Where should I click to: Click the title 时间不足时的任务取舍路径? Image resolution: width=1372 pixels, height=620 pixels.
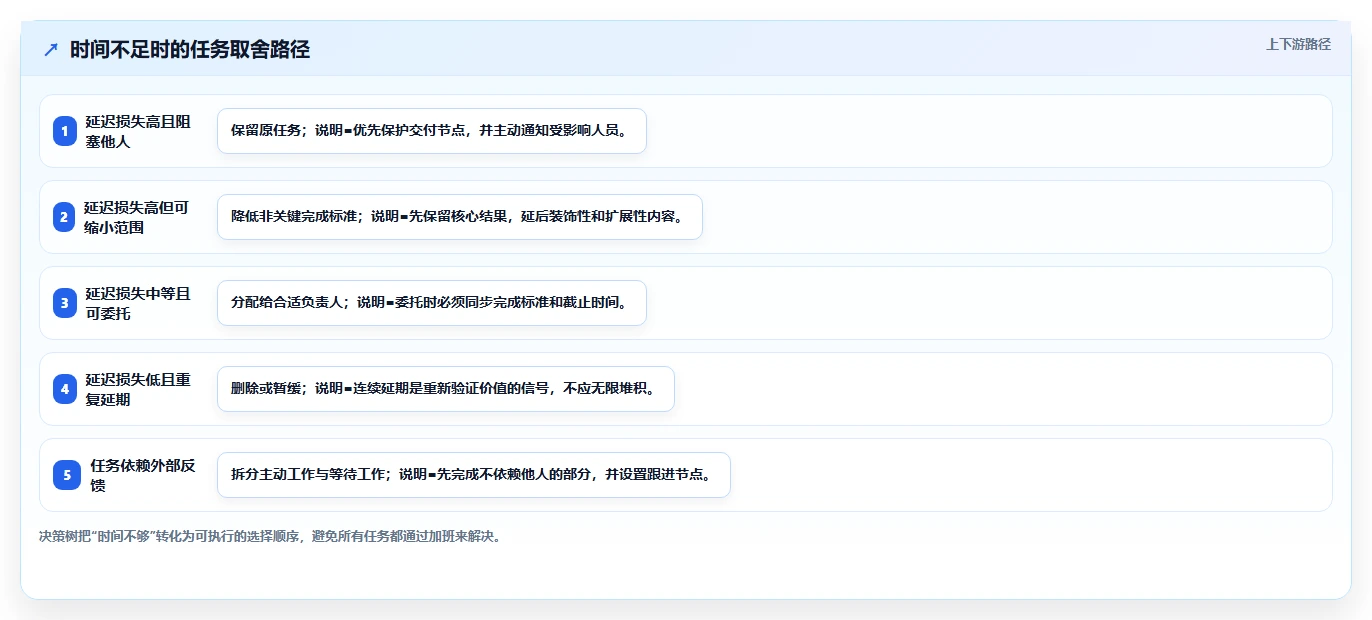coord(190,50)
